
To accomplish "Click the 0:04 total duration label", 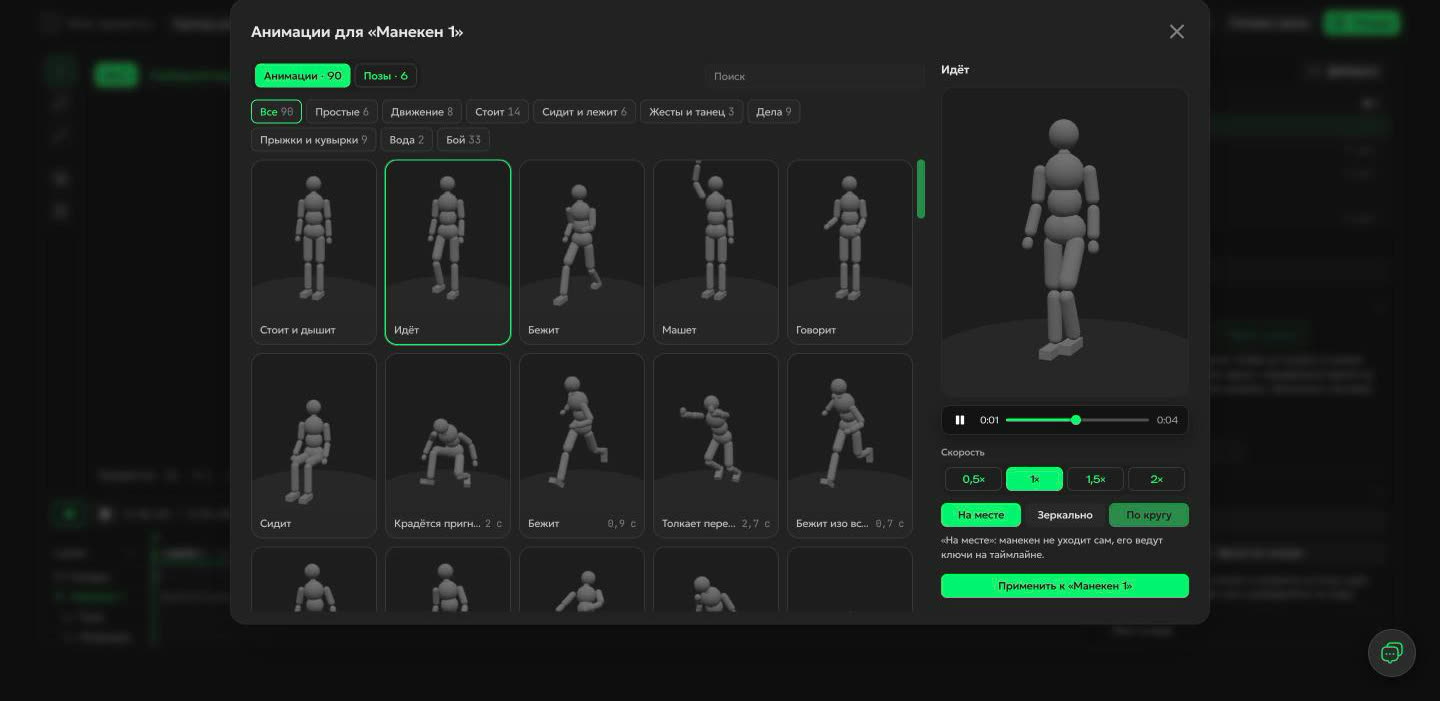I will point(1167,420).
